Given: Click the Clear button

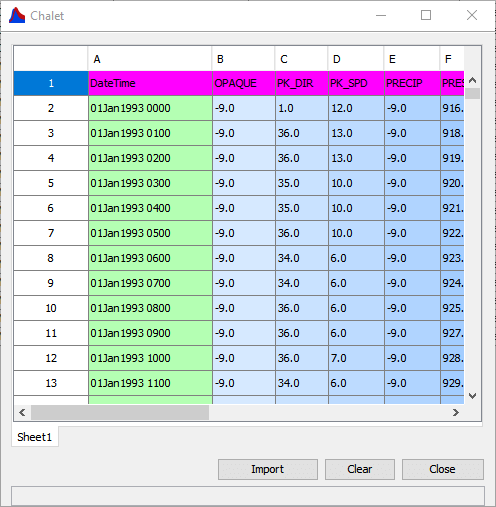Looking at the screenshot, I should pyautogui.click(x=360, y=469).
